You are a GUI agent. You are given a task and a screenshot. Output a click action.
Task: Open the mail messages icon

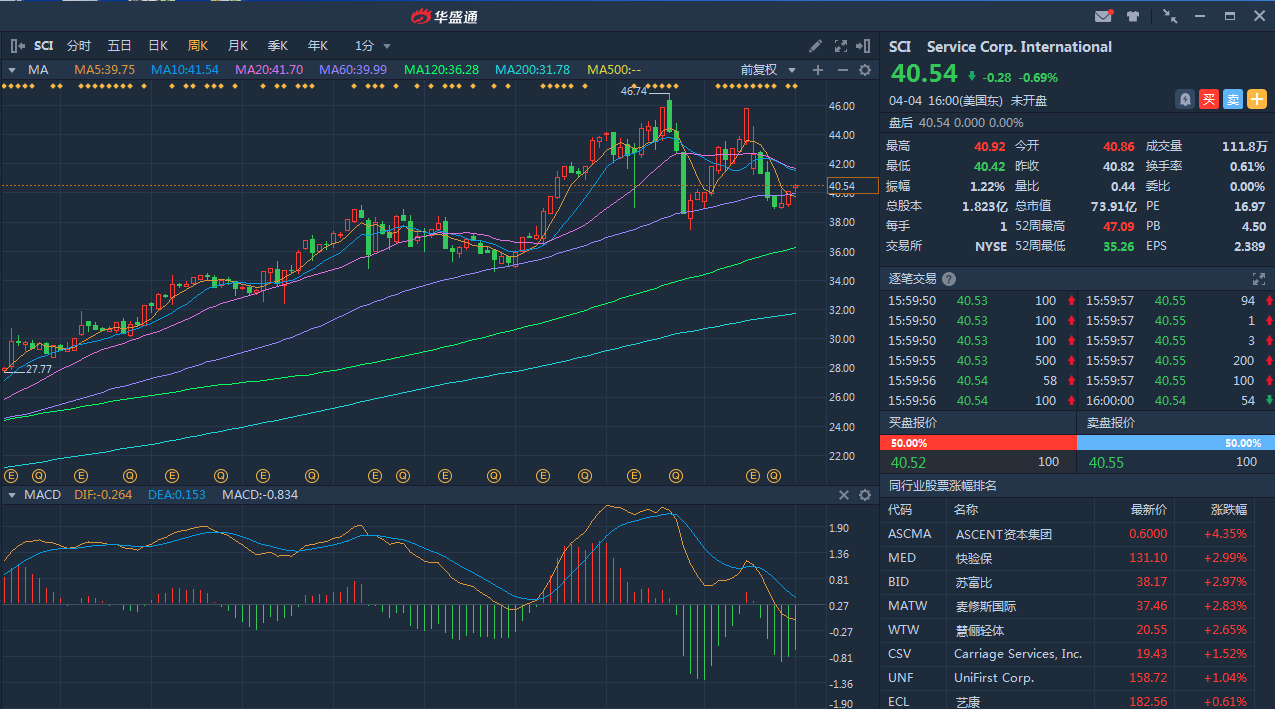pyautogui.click(x=1103, y=16)
